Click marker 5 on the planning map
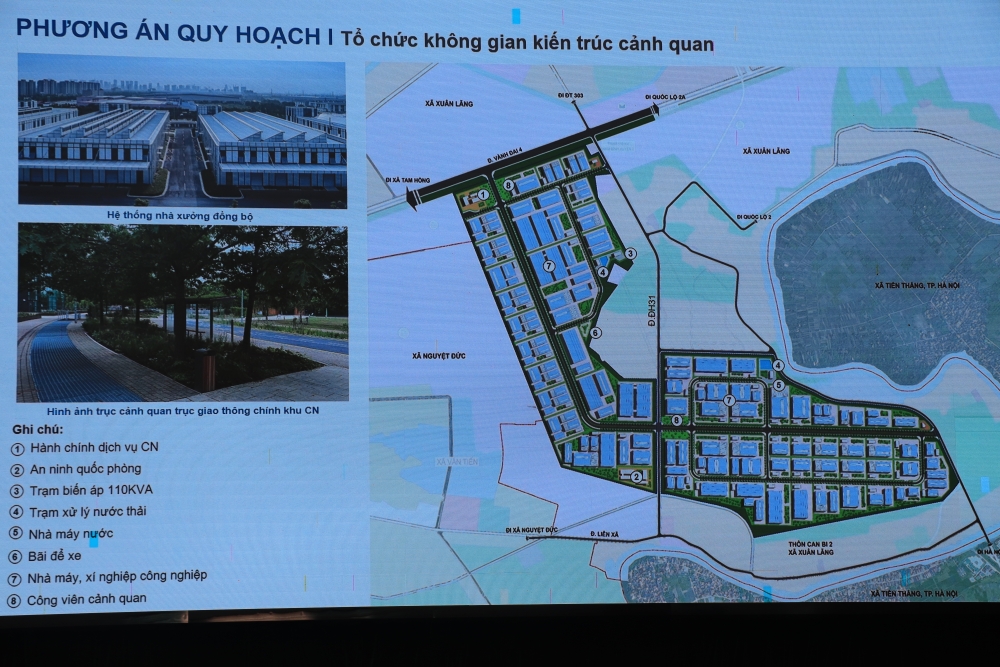Viewport: 1000px width, 667px height. pyautogui.click(x=778, y=385)
